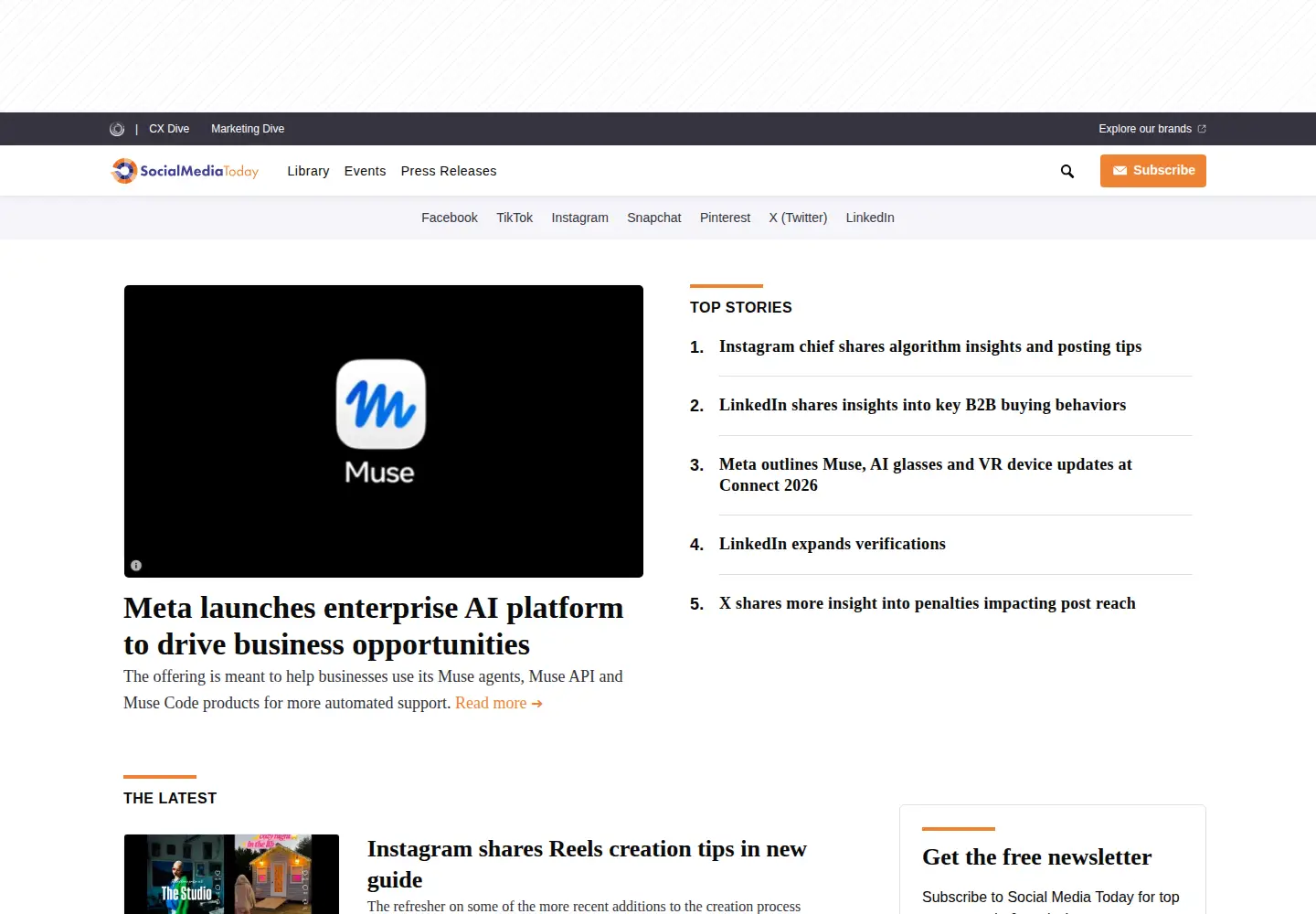
Task: Open the search magnifier icon
Action: (x=1067, y=171)
